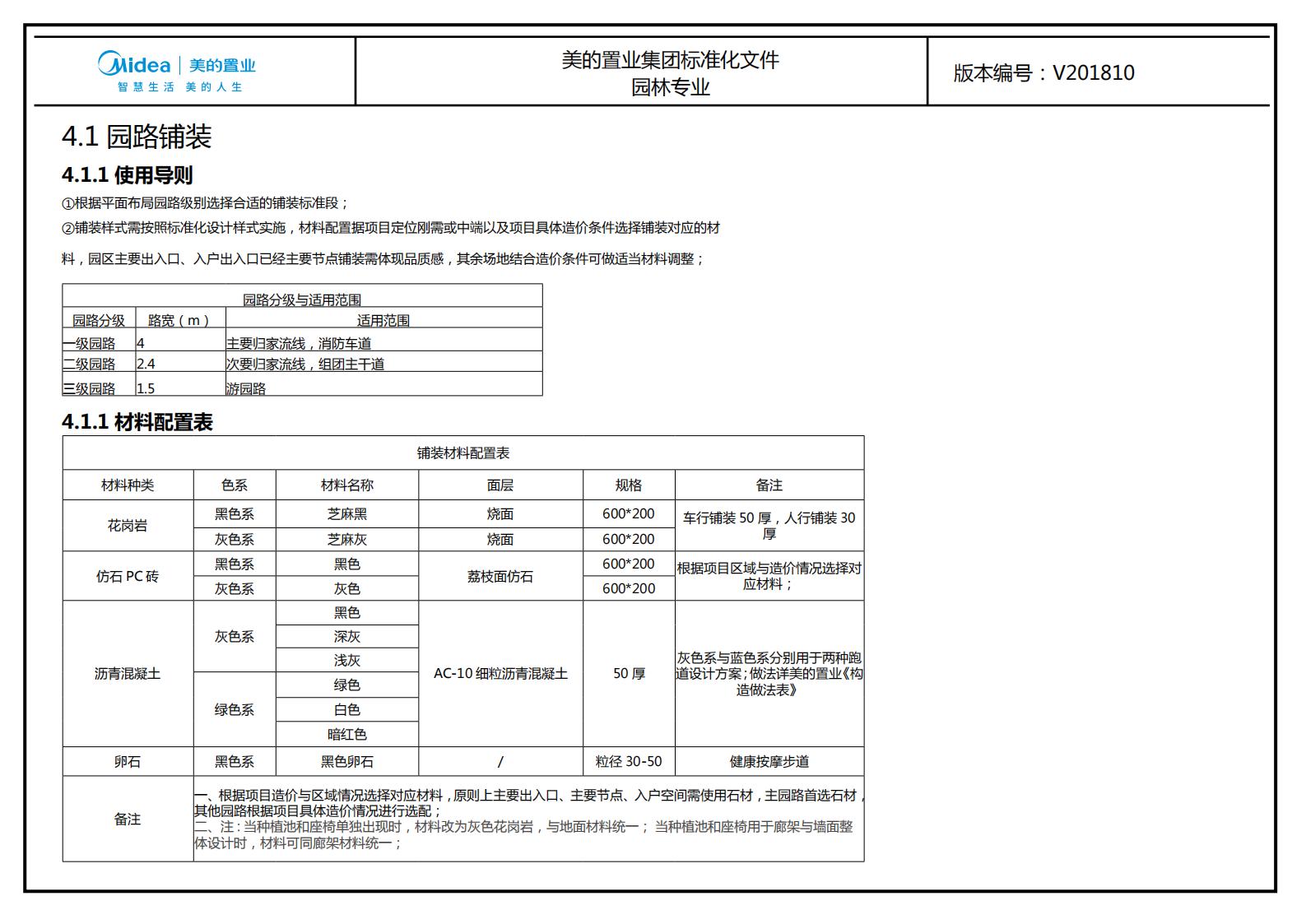
Task: Click the cell '粒径 30-50'
Action: pyautogui.click(x=629, y=762)
